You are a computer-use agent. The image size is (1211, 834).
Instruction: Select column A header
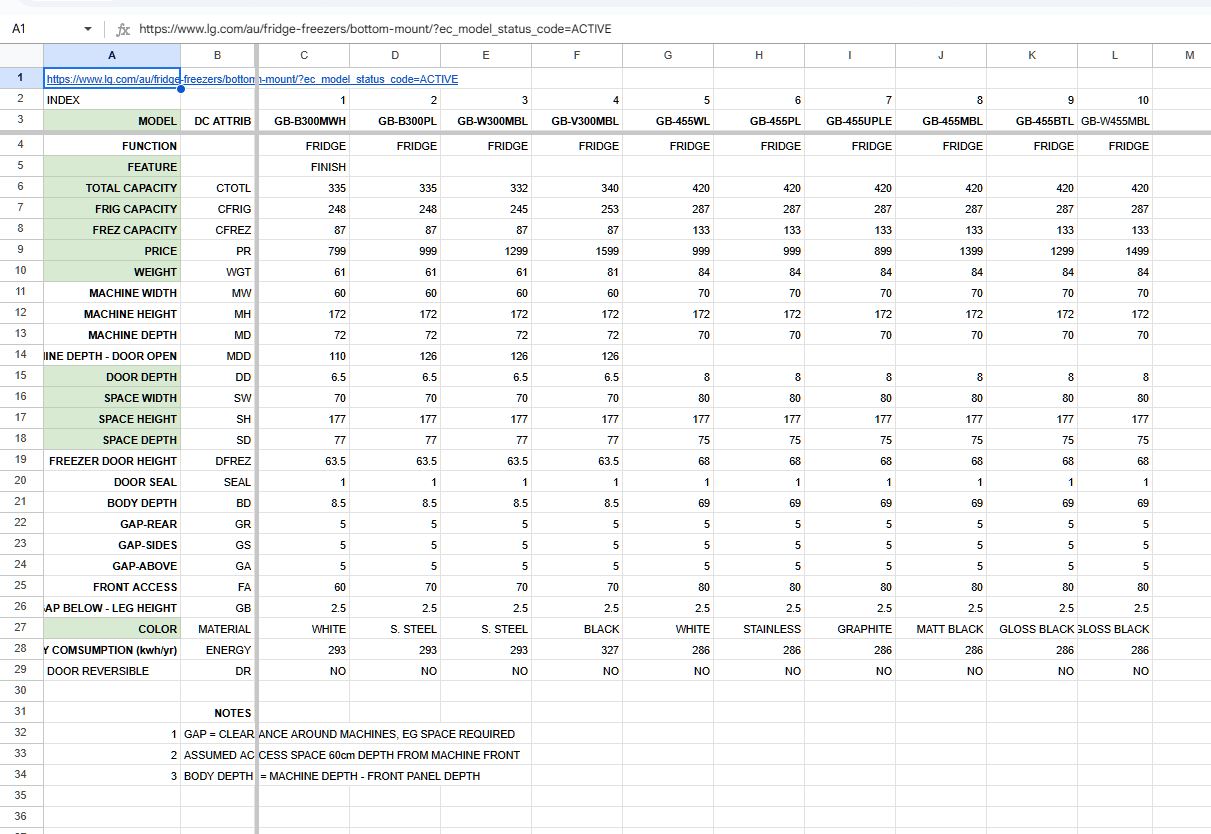click(112, 55)
